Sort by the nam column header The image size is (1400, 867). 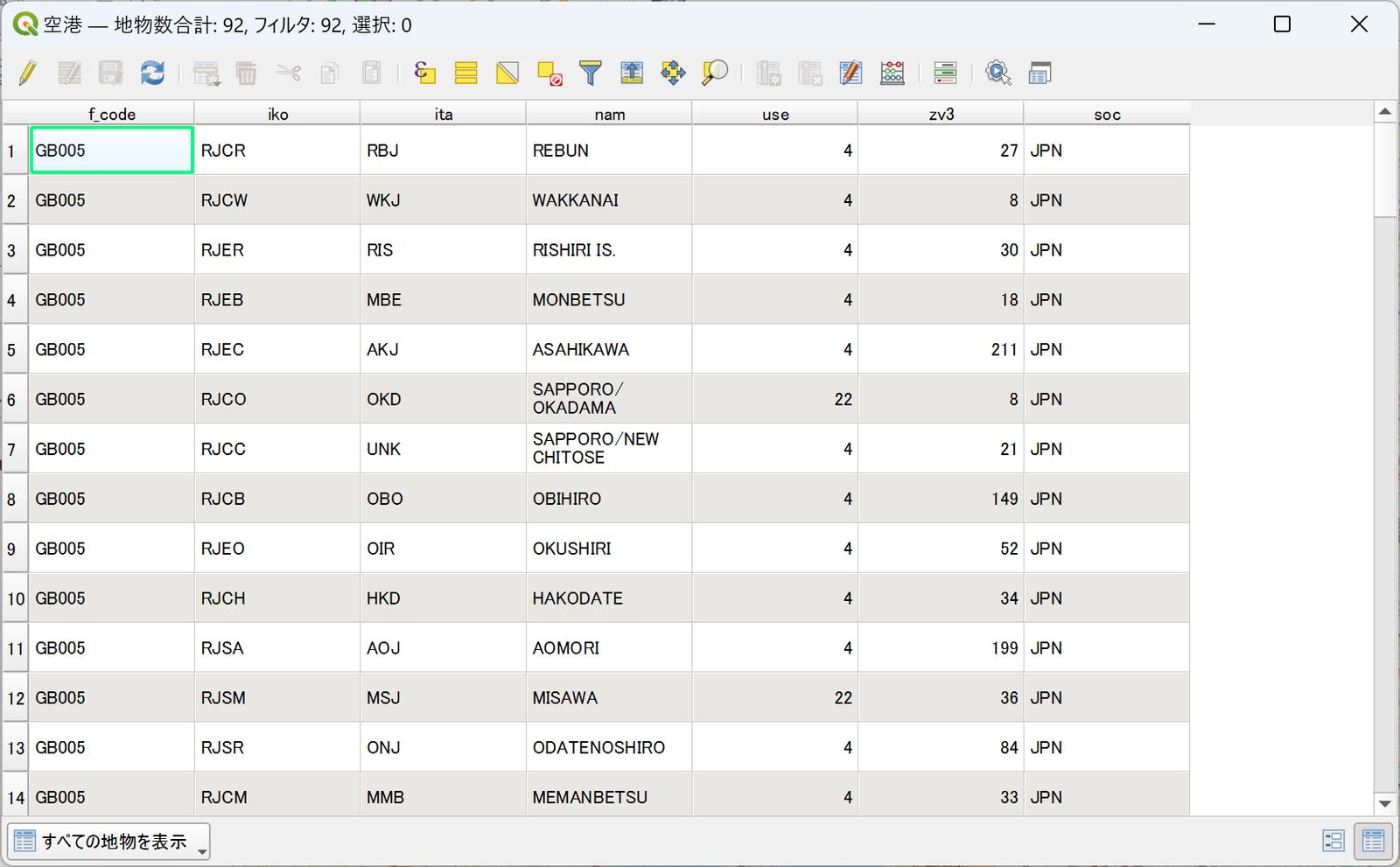click(x=609, y=114)
